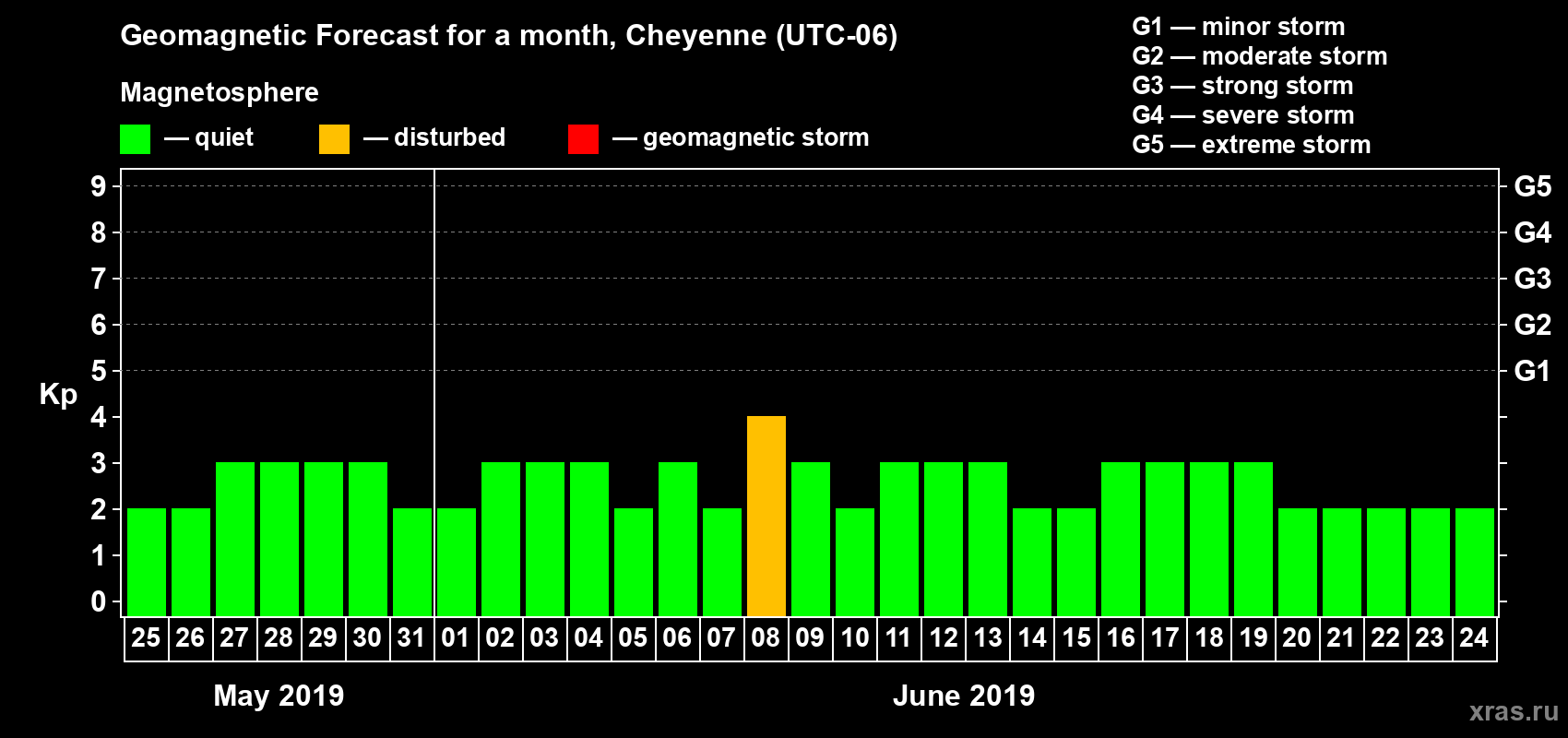This screenshot has width=1568, height=738.
Task: Click the June 2019 month label
Action: [964, 696]
